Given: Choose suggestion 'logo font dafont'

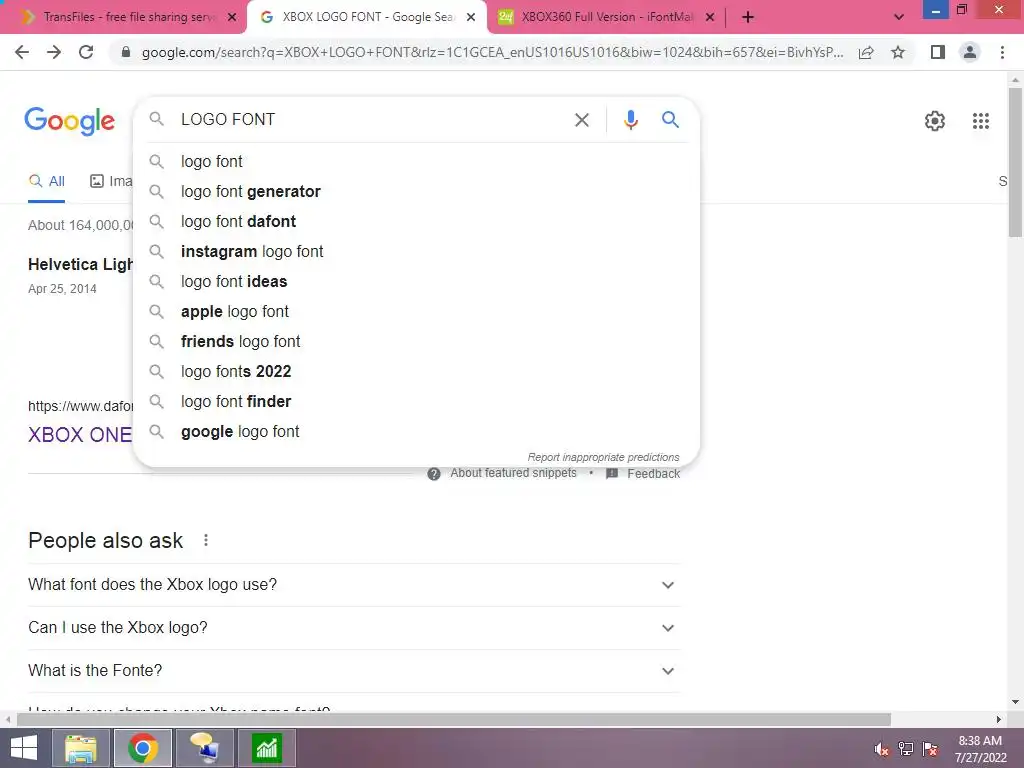Looking at the screenshot, I should [416, 221].
